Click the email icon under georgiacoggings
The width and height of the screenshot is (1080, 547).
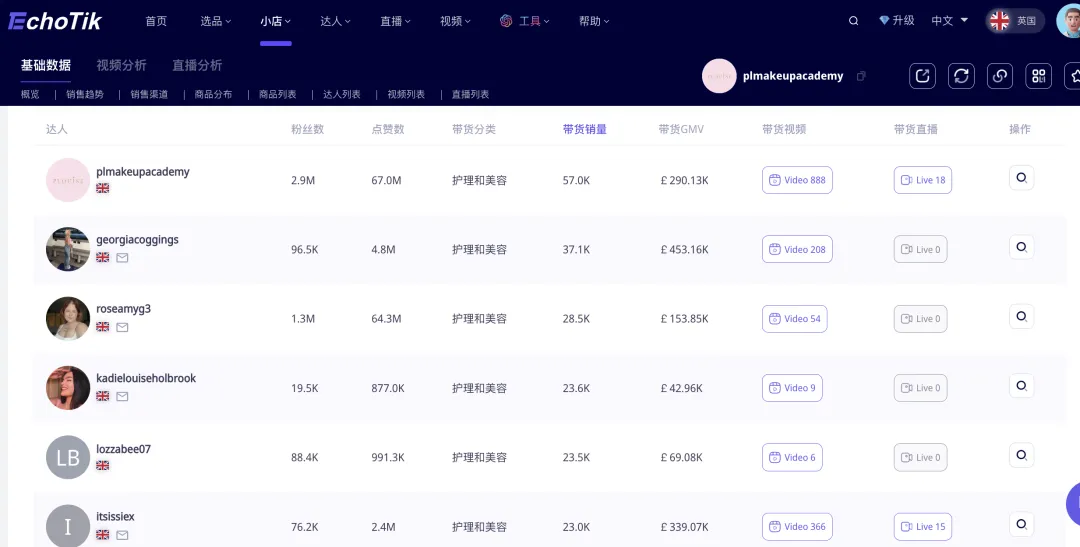122,258
